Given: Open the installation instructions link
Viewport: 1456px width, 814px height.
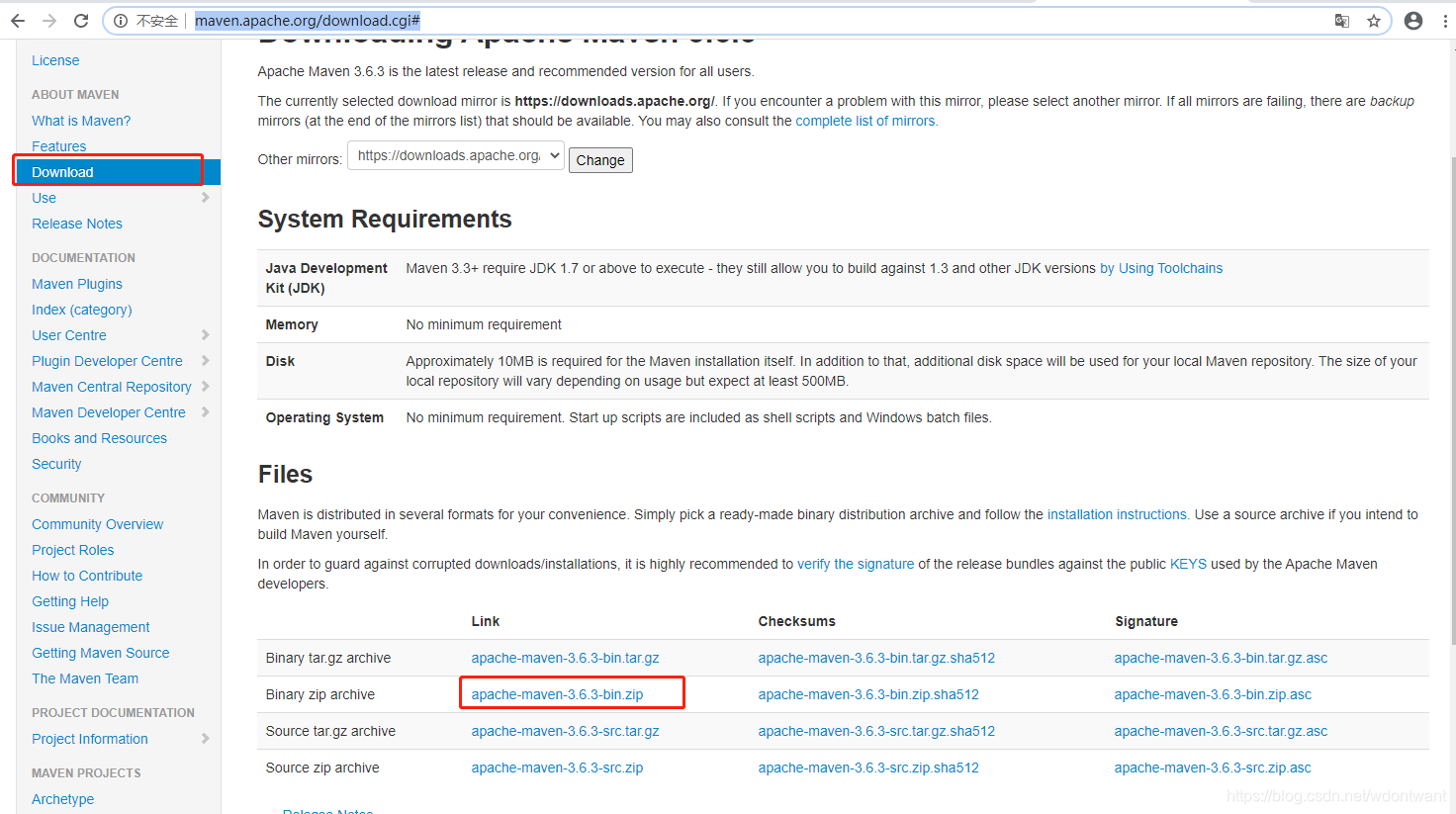Looking at the screenshot, I should (x=1117, y=514).
